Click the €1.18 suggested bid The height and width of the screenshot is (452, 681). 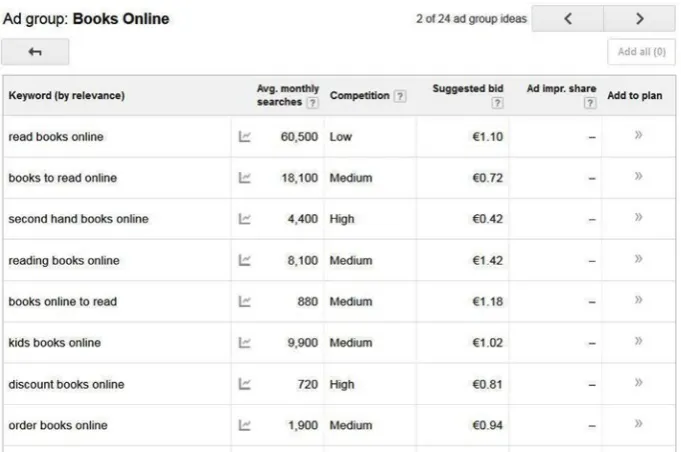pos(488,301)
